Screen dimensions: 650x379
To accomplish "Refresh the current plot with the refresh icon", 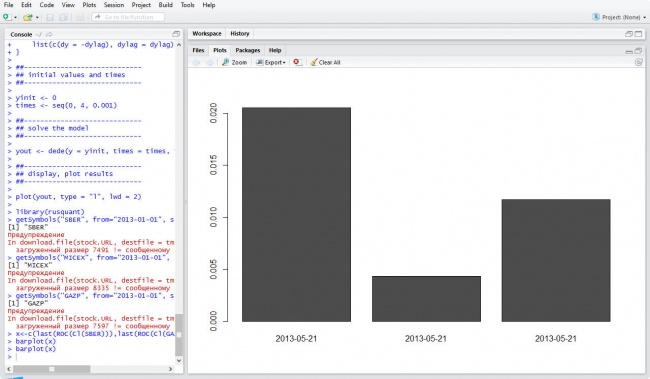I will click(638, 62).
